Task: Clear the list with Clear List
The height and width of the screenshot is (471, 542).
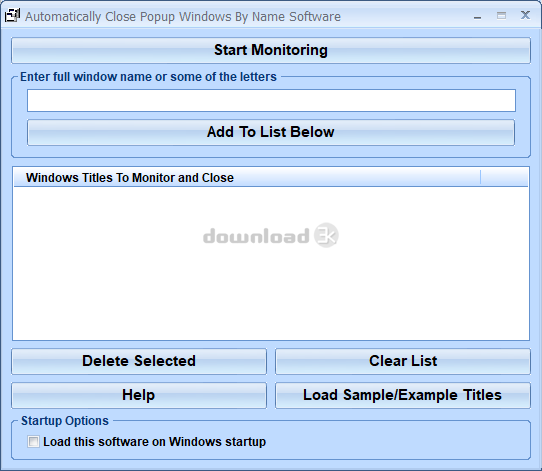Action: (403, 361)
